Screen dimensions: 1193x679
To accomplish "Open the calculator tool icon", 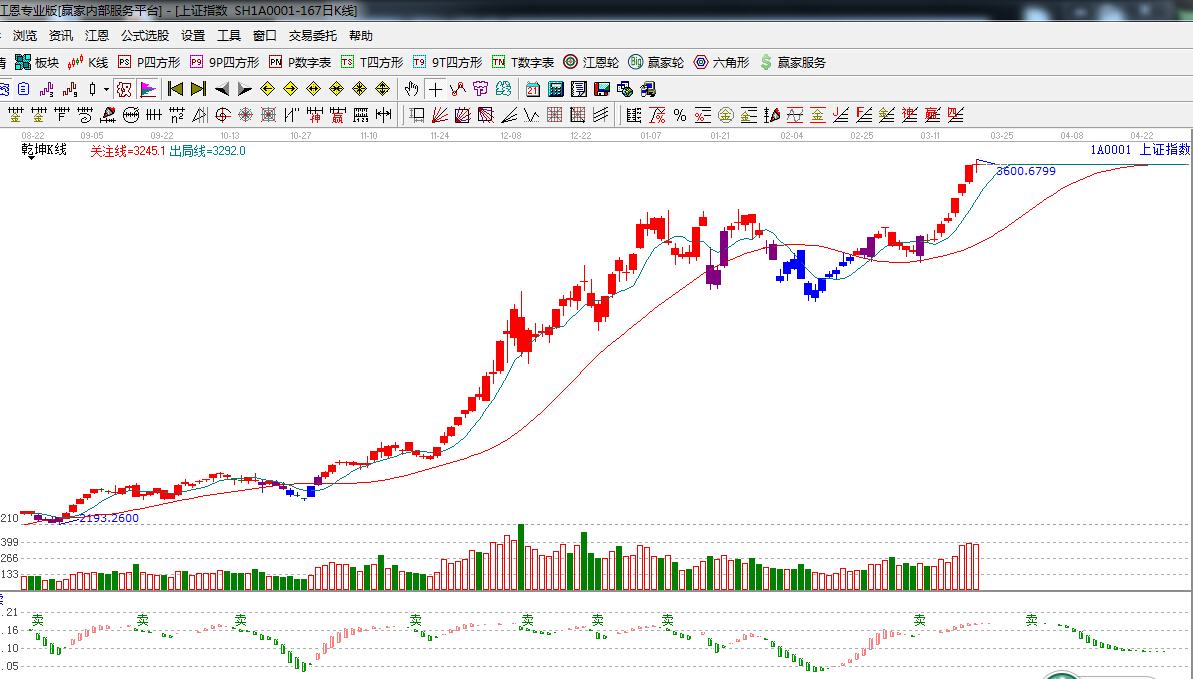I will click(x=555, y=88).
